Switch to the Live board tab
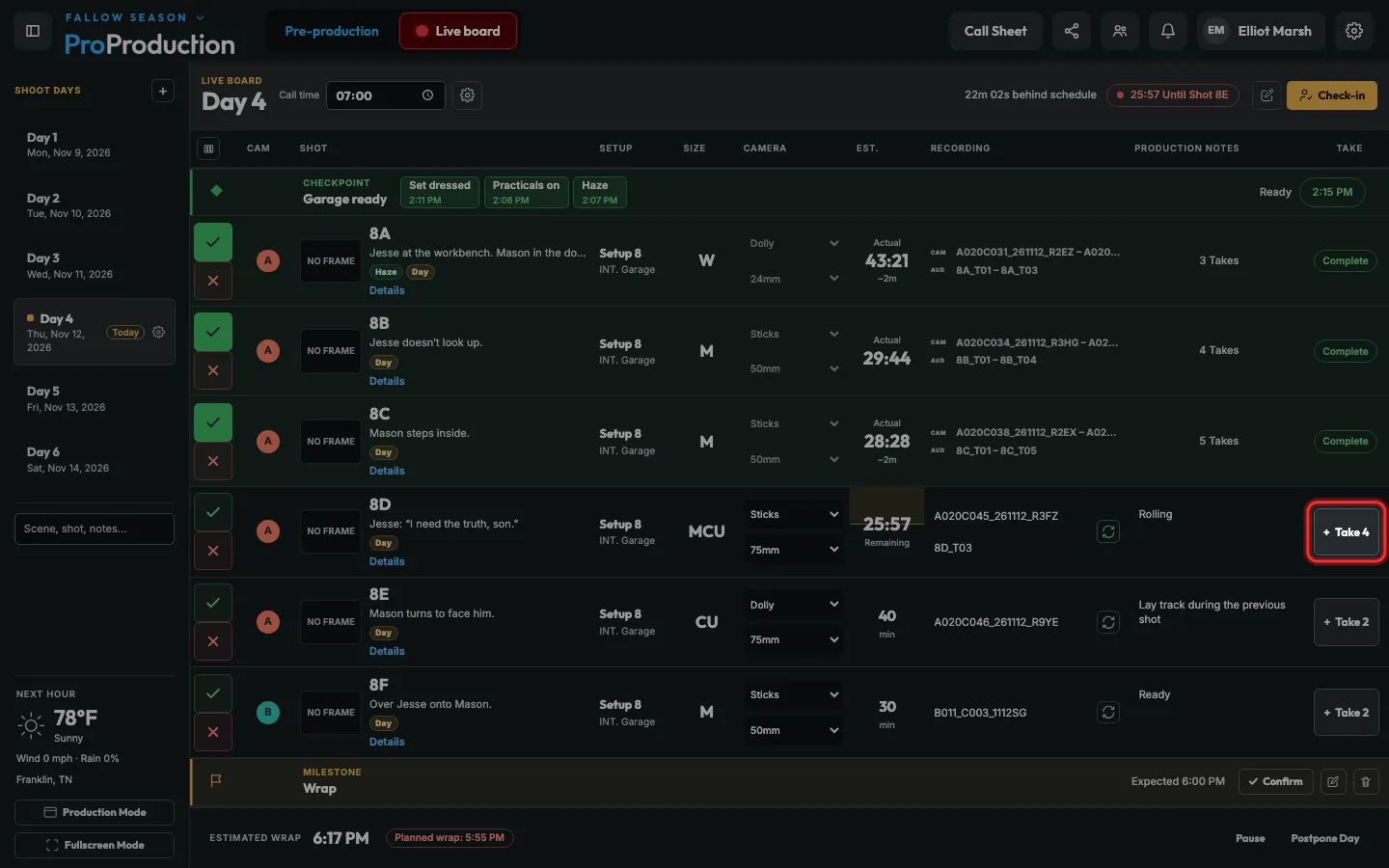The height and width of the screenshot is (868, 1389). 458,31
